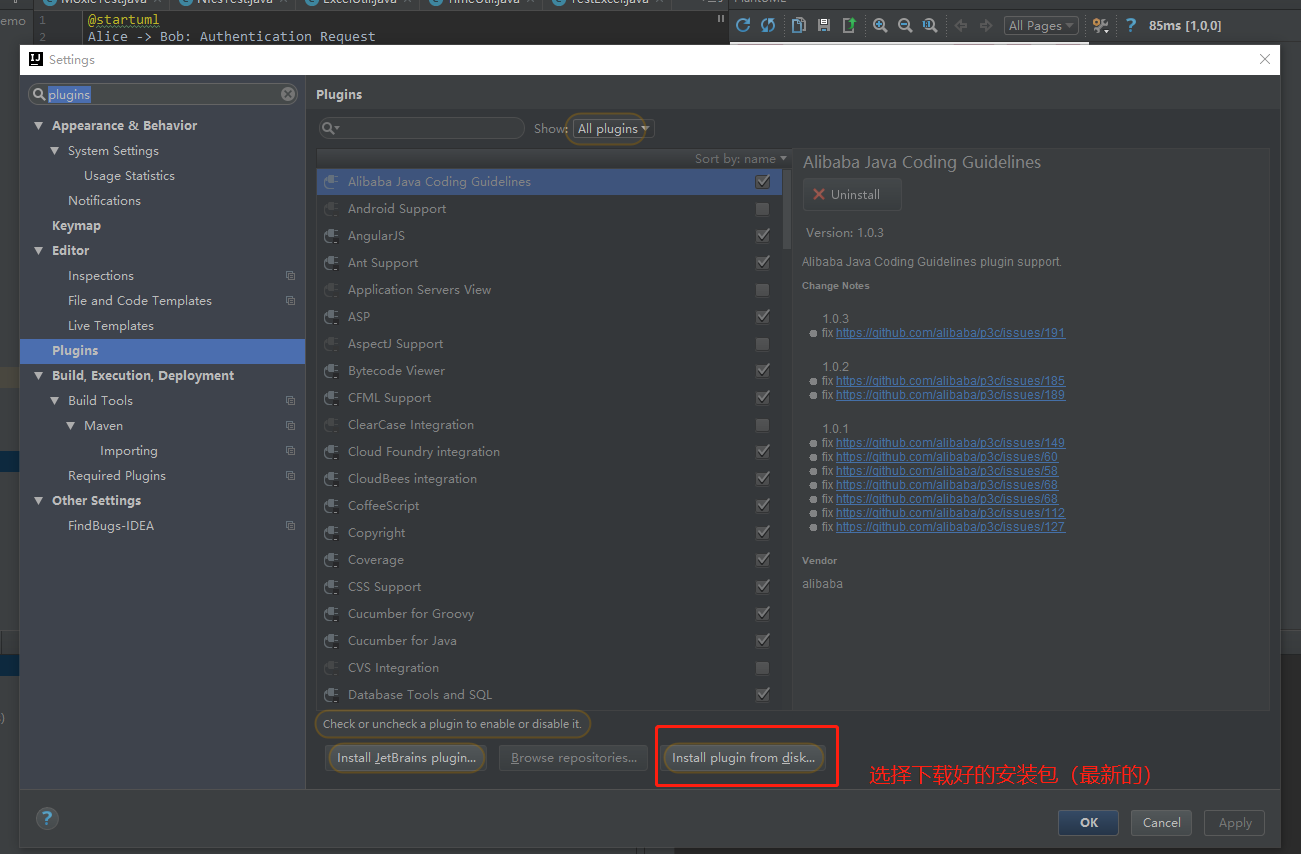Click the project-level icon beside File and Code Templates
The width and height of the screenshot is (1301, 854).
(x=290, y=301)
